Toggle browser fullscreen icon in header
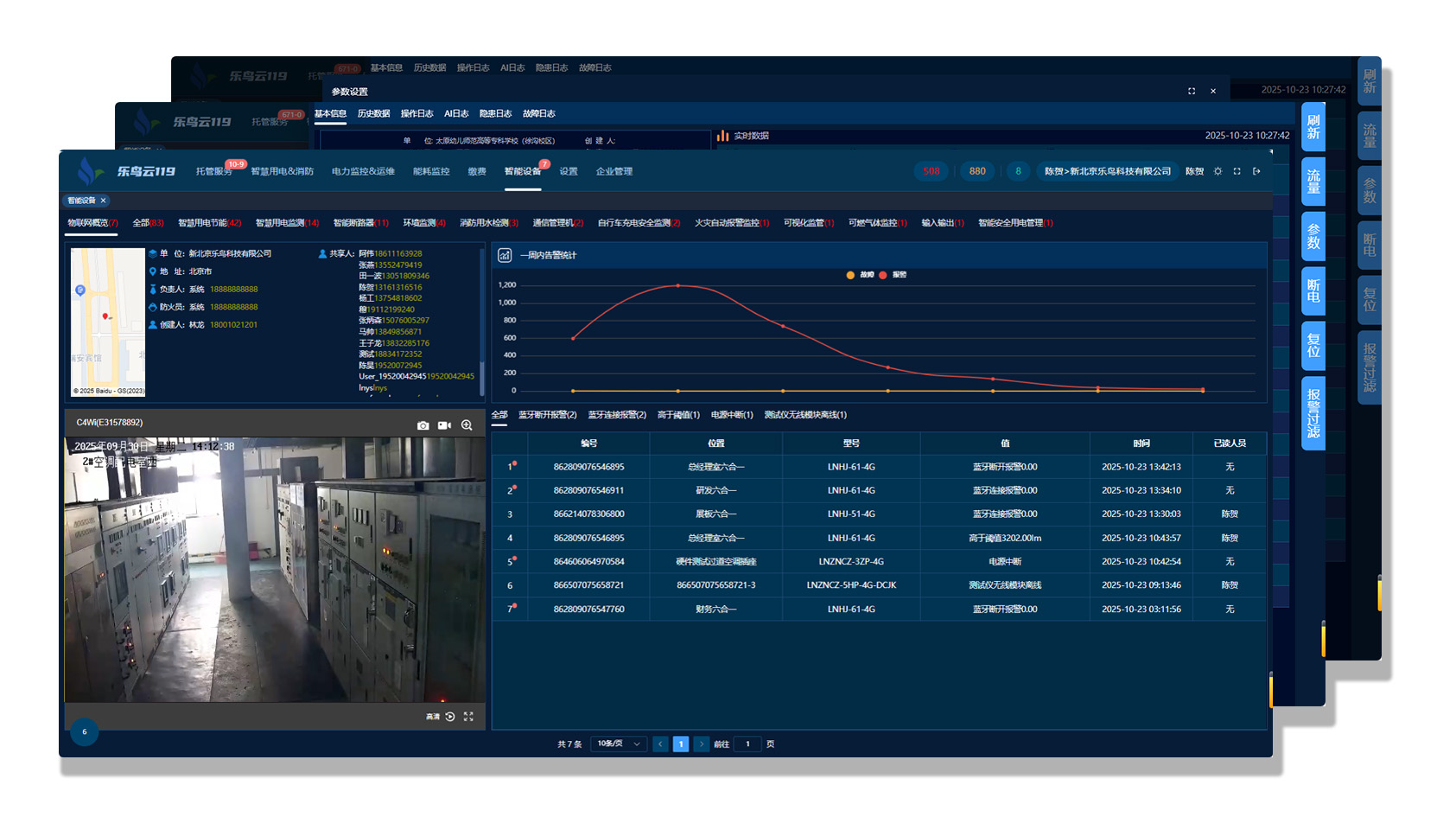Image resolution: width=1456 pixels, height=817 pixels. tap(1237, 171)
